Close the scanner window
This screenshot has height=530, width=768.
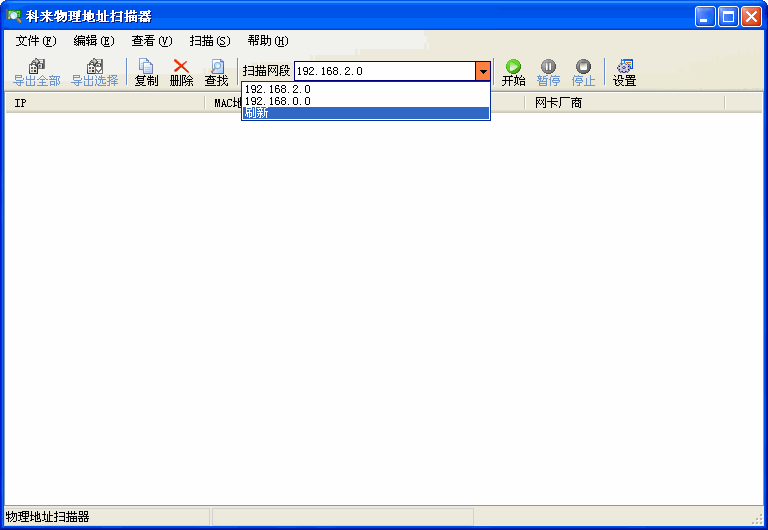[x=751, y=17]
